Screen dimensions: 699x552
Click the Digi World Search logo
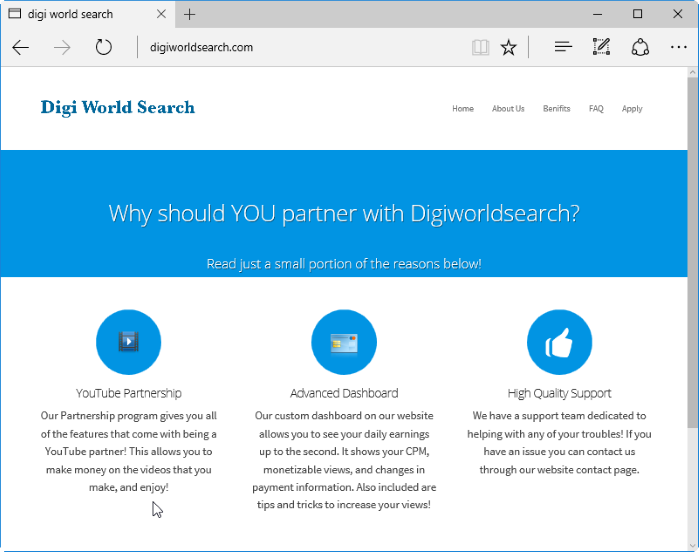coord(118,107)
